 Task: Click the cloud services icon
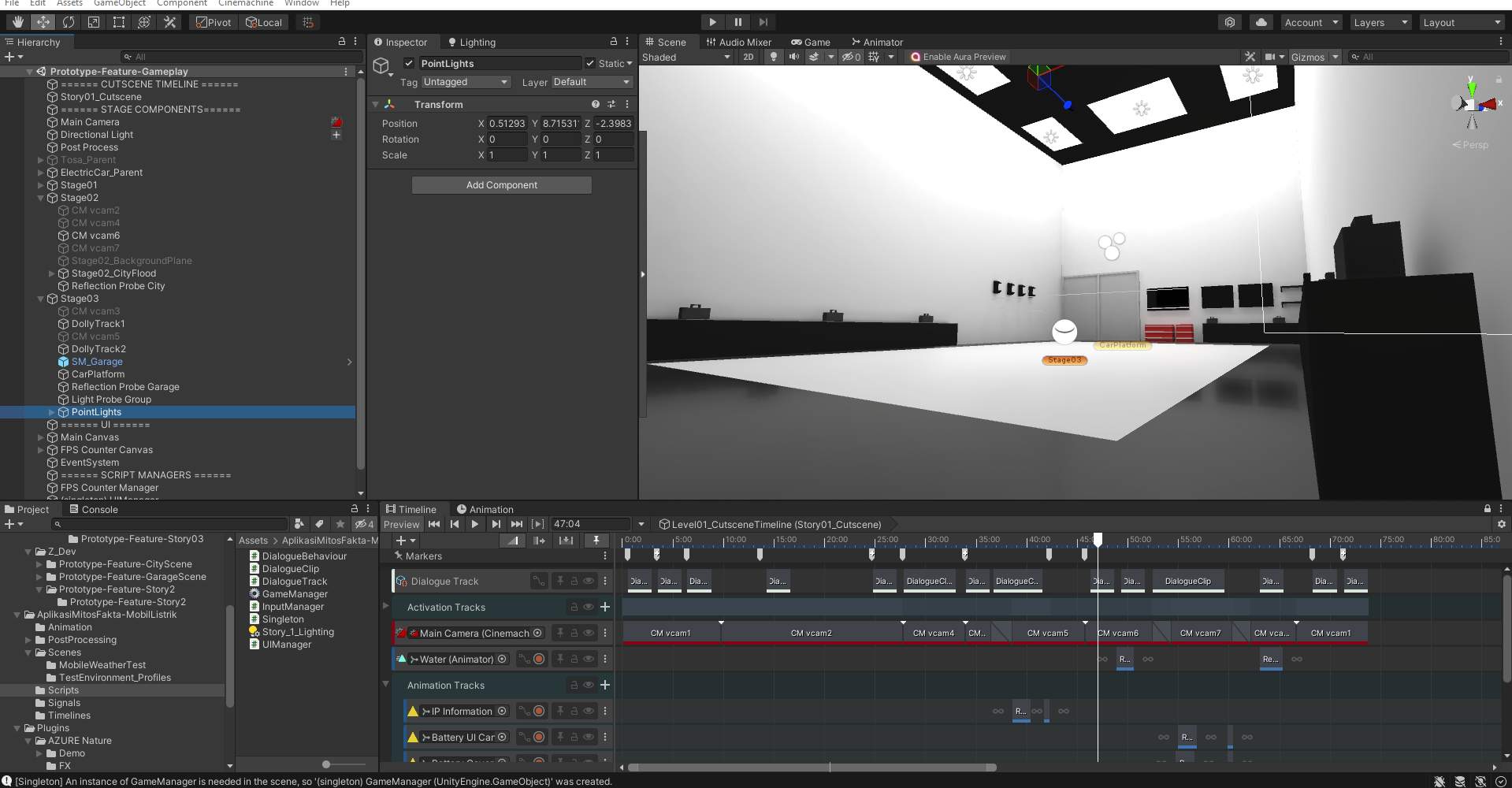pyautogui.click(x=1261, y=22)
